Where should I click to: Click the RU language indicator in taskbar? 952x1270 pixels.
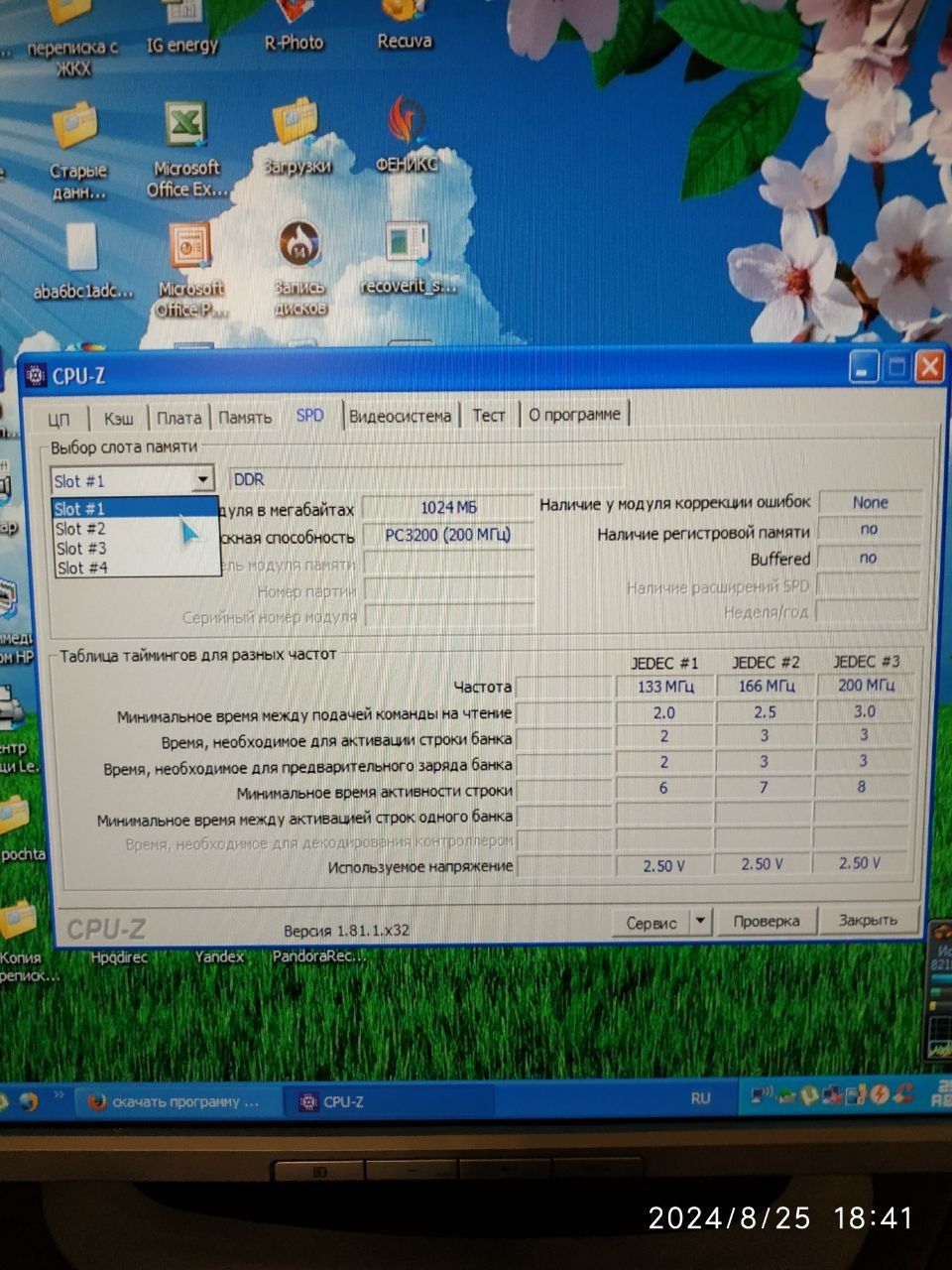click(x=700, y=1098)
